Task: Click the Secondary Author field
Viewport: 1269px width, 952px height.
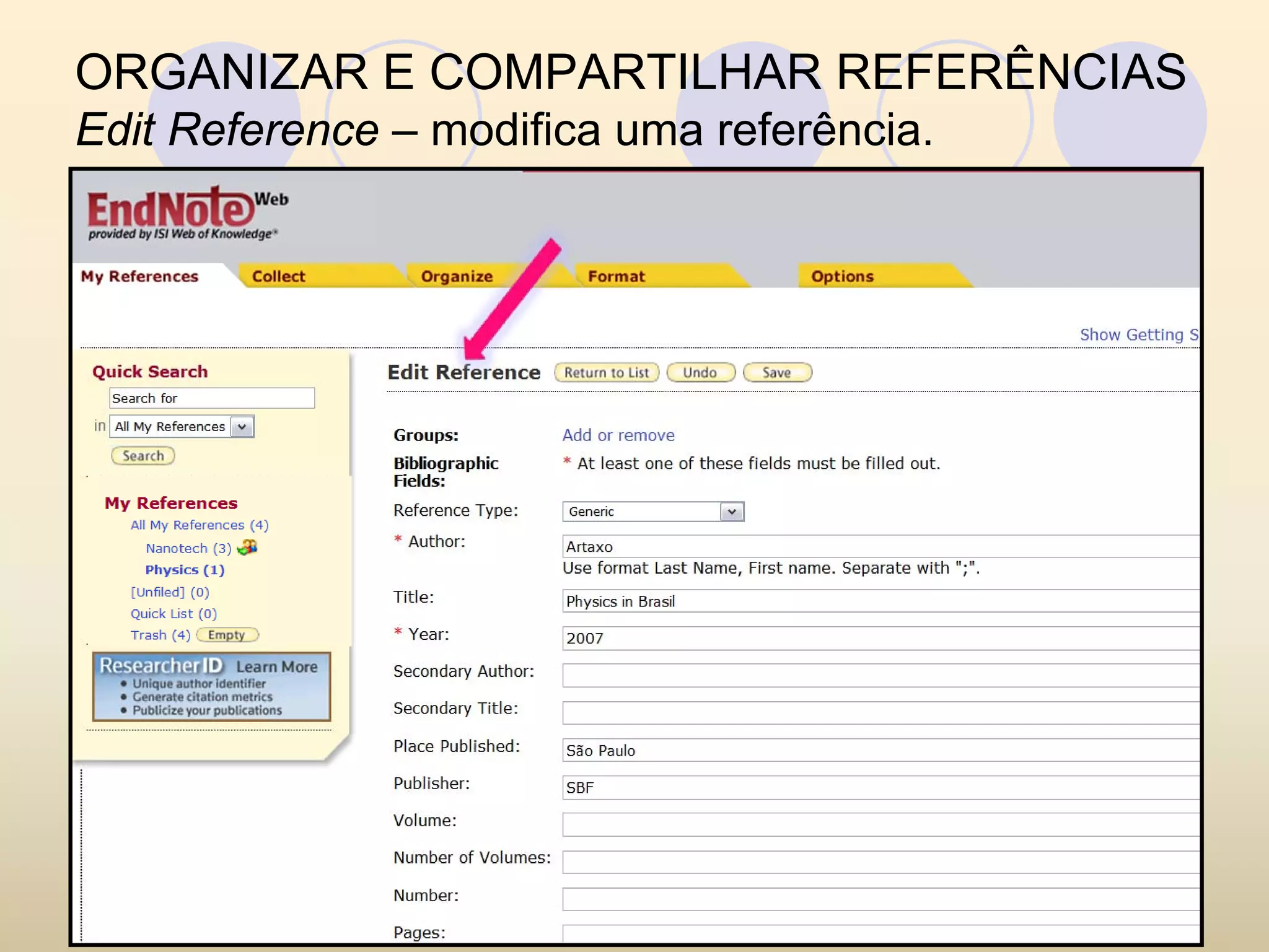Action: 881,676
